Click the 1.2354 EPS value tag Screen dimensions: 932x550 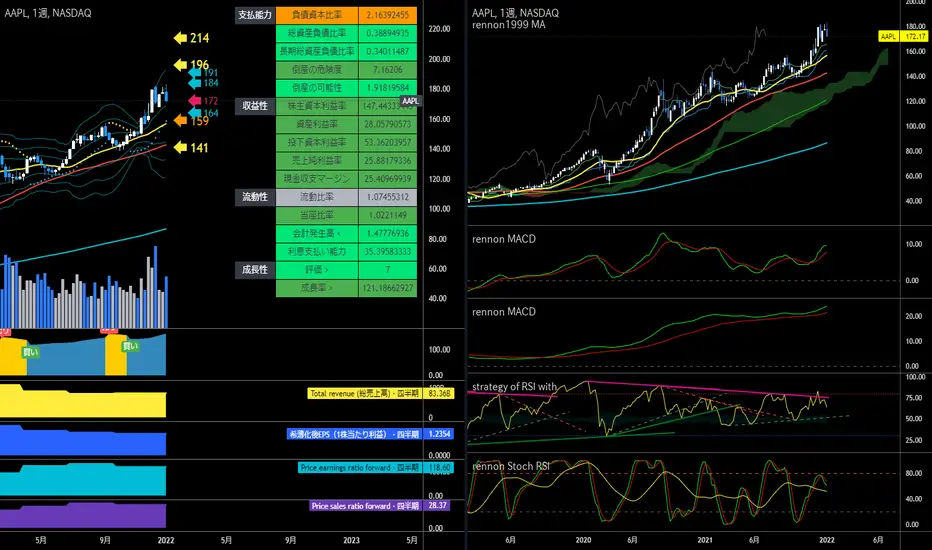439,434
